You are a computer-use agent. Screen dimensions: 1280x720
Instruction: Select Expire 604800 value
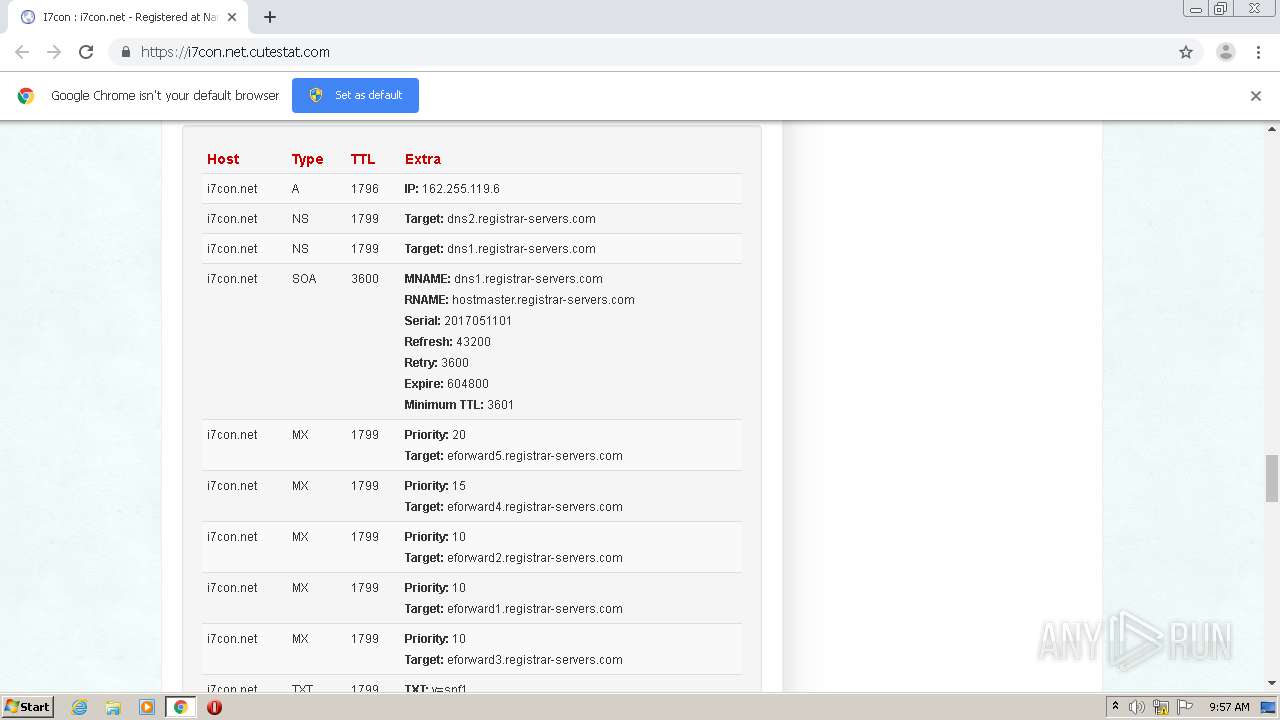[468, 384]
